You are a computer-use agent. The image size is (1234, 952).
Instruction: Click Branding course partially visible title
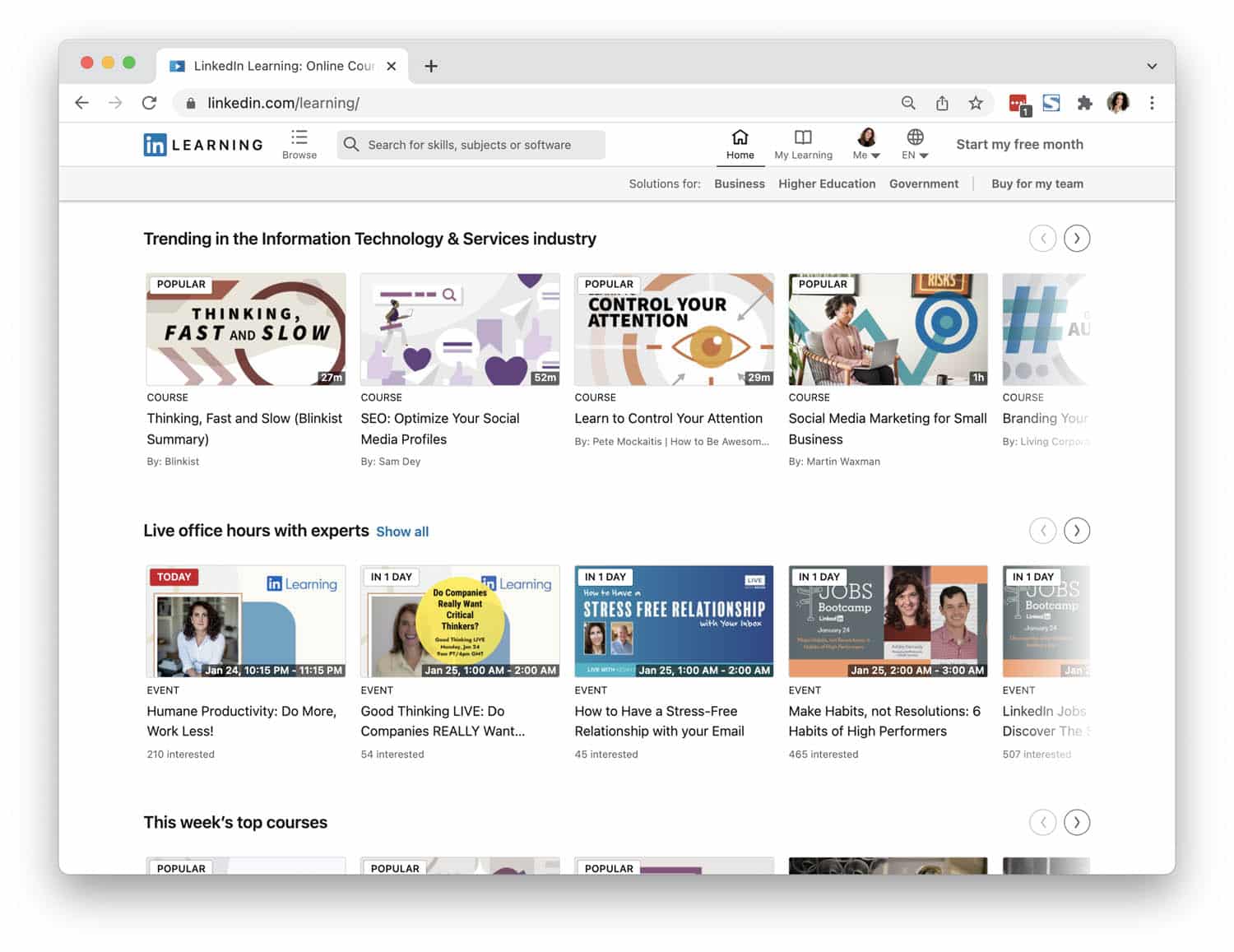(x=1045, y=418)
